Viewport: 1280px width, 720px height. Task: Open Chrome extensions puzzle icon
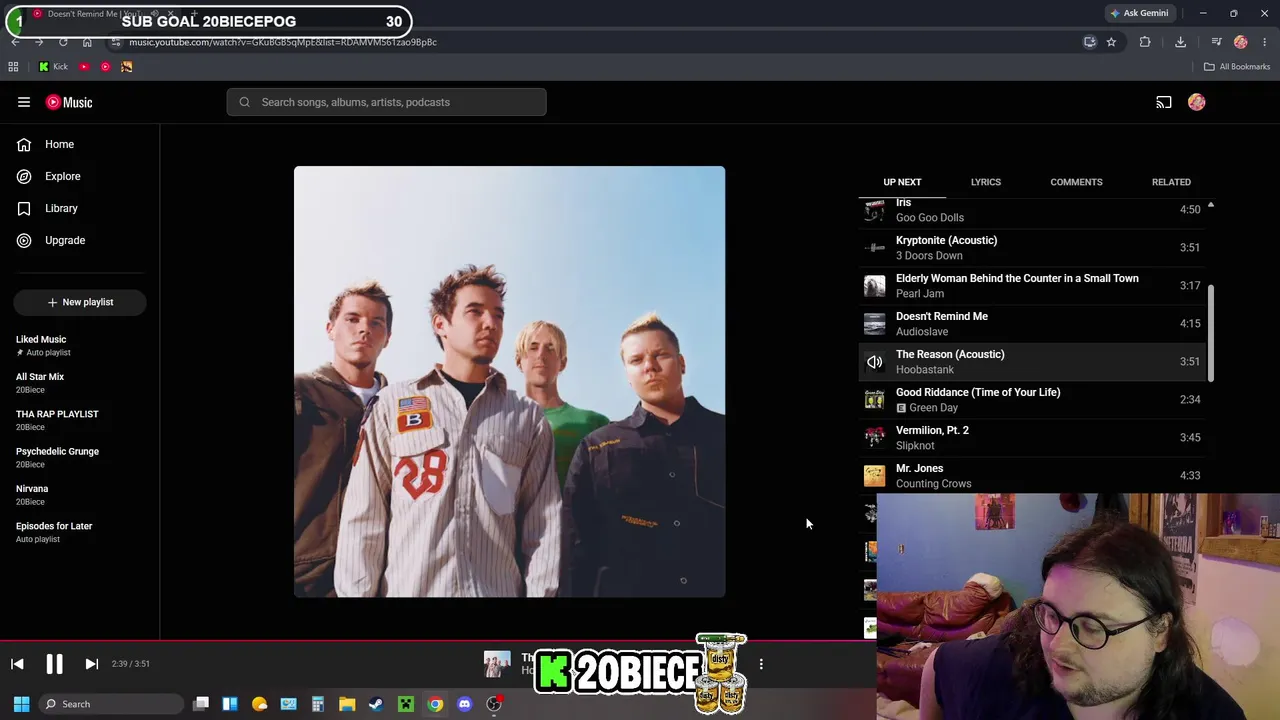[x=1145, y=42]
